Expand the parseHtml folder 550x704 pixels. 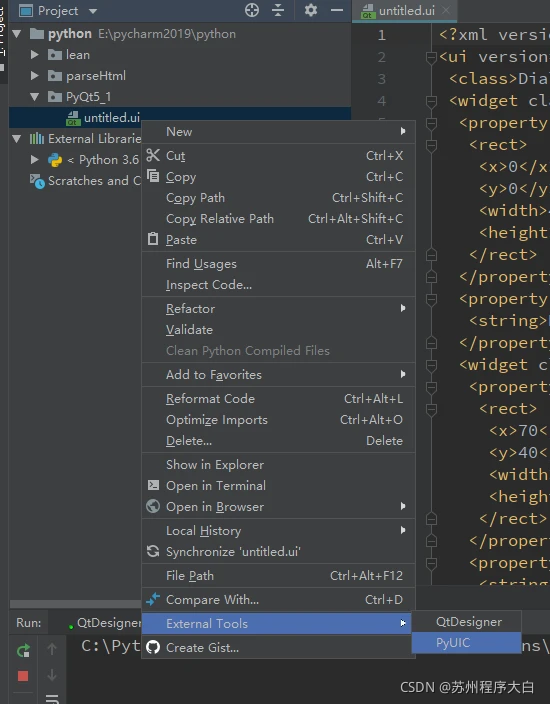coord(34,75)
